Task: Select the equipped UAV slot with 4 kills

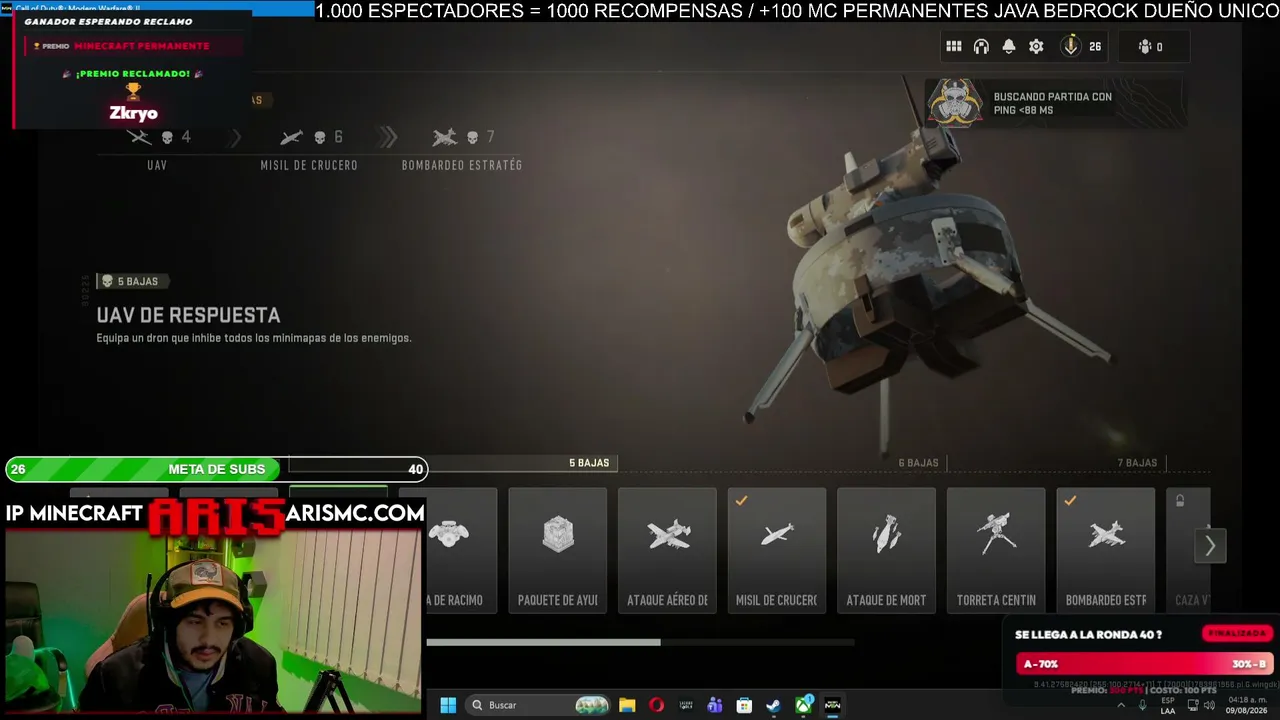Action: pos(158,149)
